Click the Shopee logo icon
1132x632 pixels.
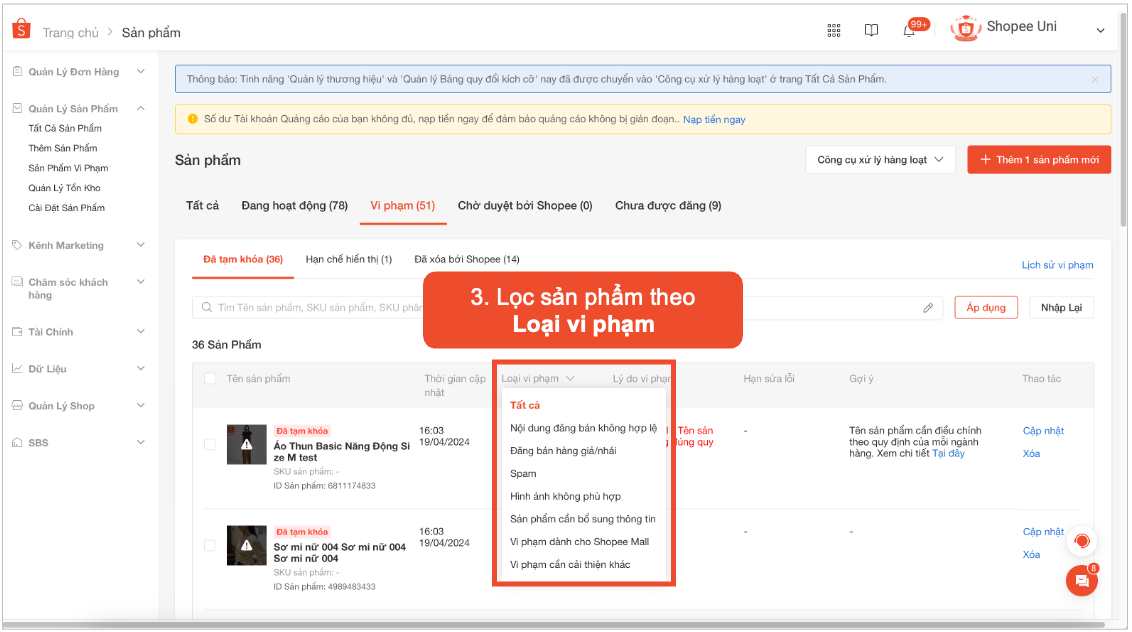21,29
